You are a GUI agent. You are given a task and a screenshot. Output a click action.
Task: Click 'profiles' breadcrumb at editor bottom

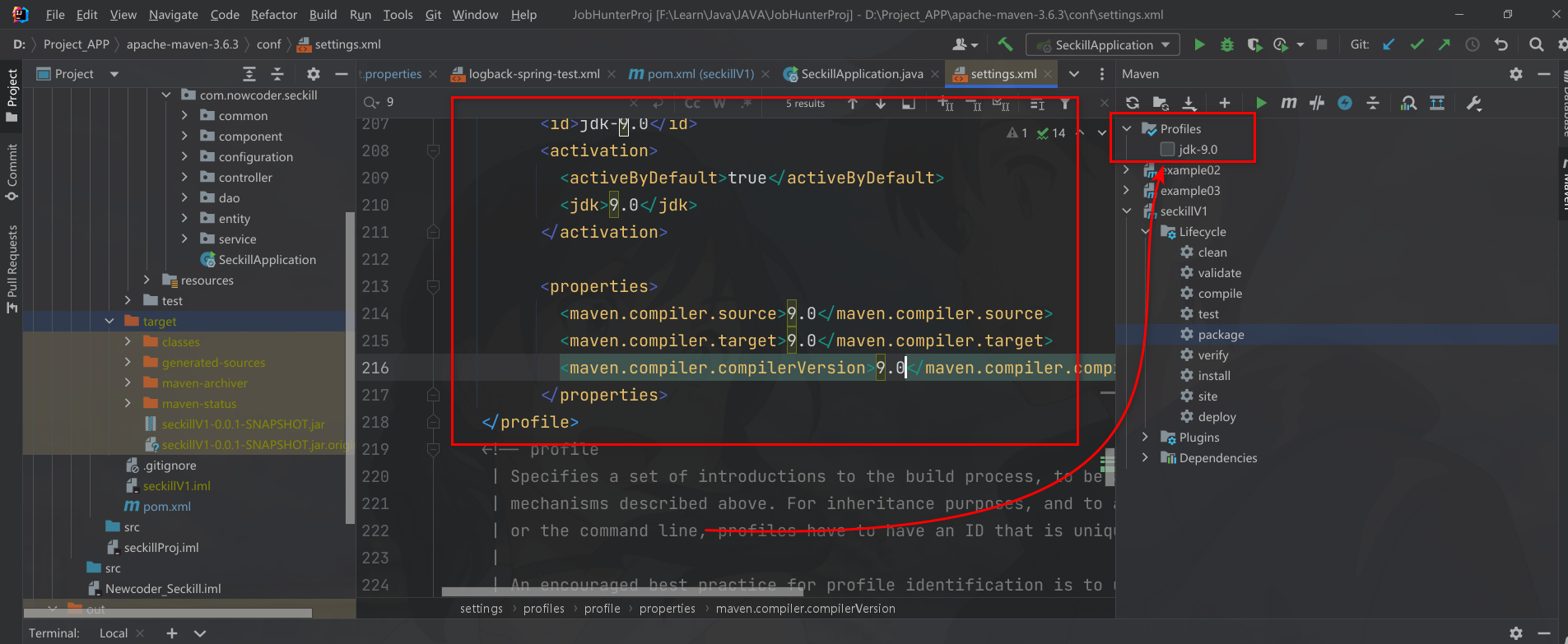(544, 609)
